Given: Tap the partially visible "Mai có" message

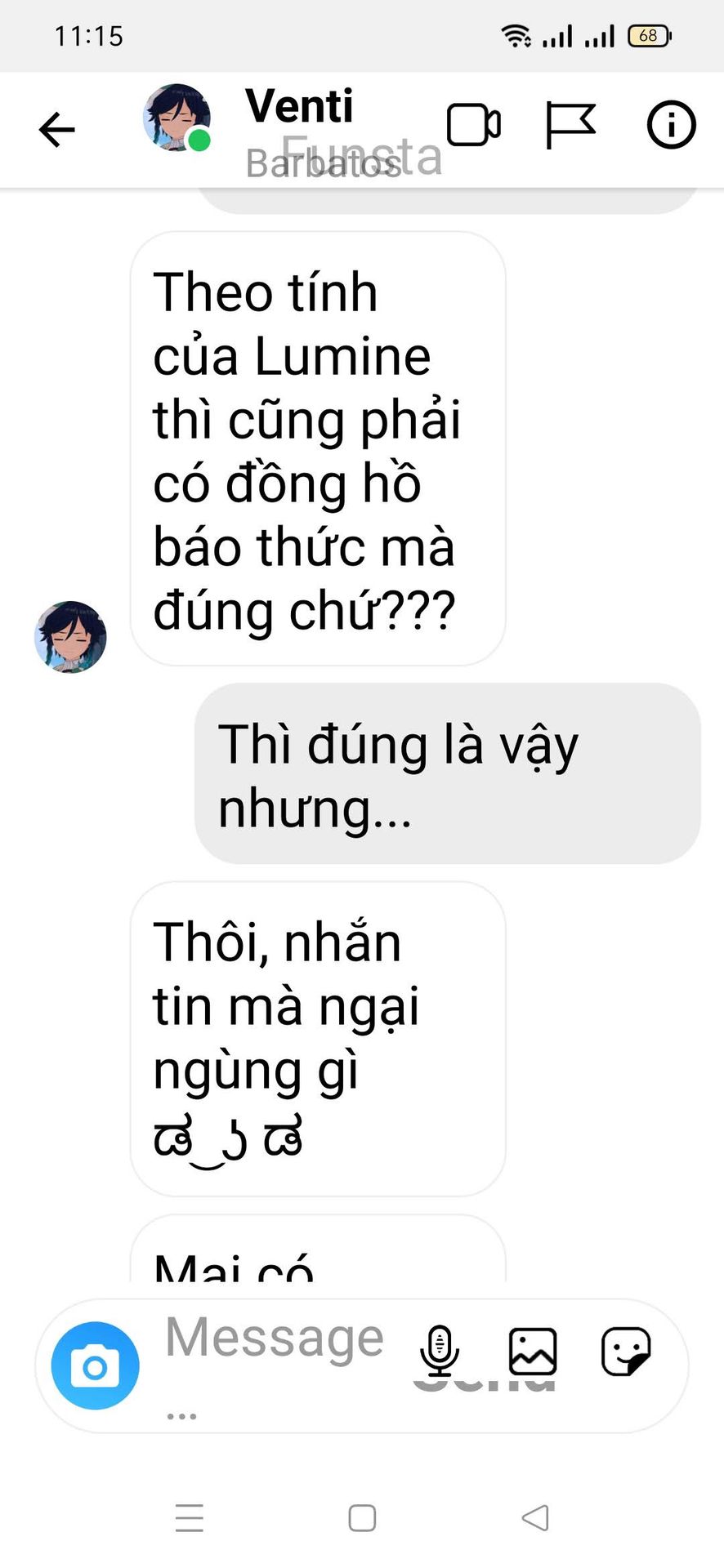Looking at the screenshot, I should coord(318,1248).
